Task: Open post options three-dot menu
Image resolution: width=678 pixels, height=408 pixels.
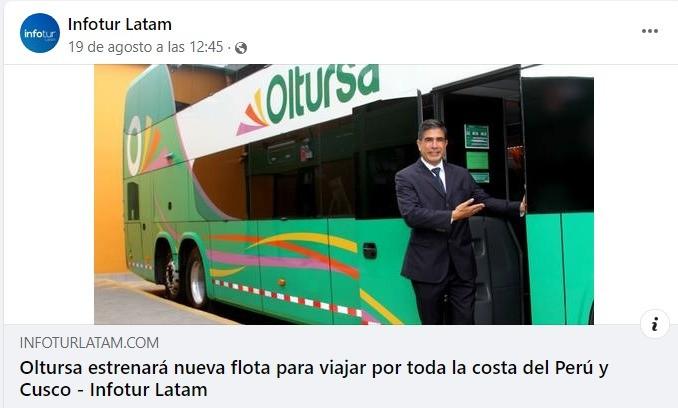Action: click(649, 31)
